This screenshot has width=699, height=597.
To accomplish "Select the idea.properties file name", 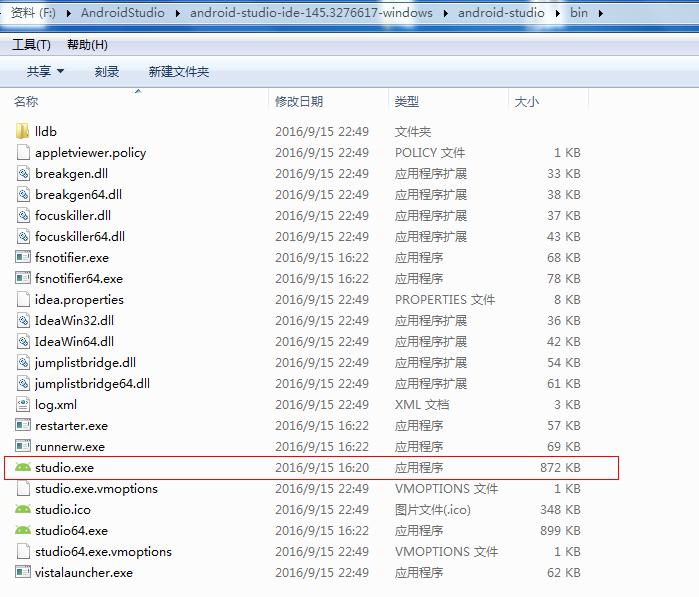I will point(79,300).
